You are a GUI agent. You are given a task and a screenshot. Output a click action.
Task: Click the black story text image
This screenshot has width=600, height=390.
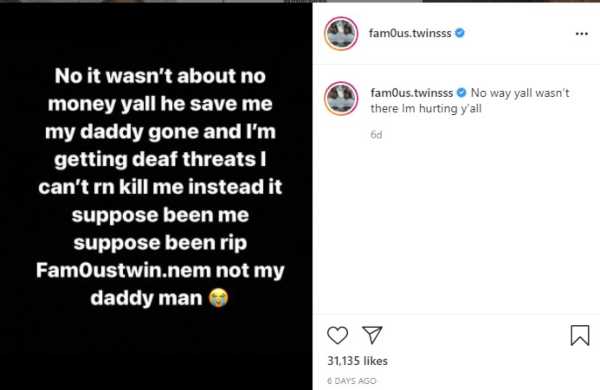coord(156,197)
